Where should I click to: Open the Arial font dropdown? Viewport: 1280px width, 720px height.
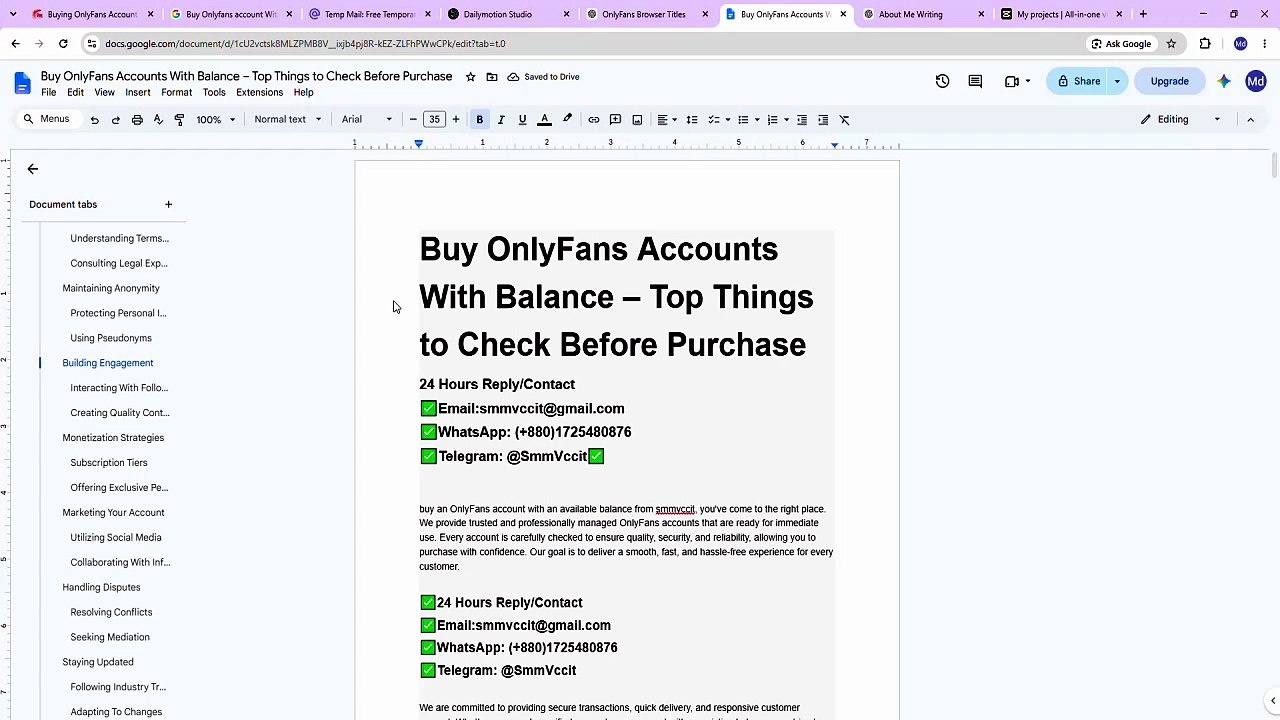point(367,120)
